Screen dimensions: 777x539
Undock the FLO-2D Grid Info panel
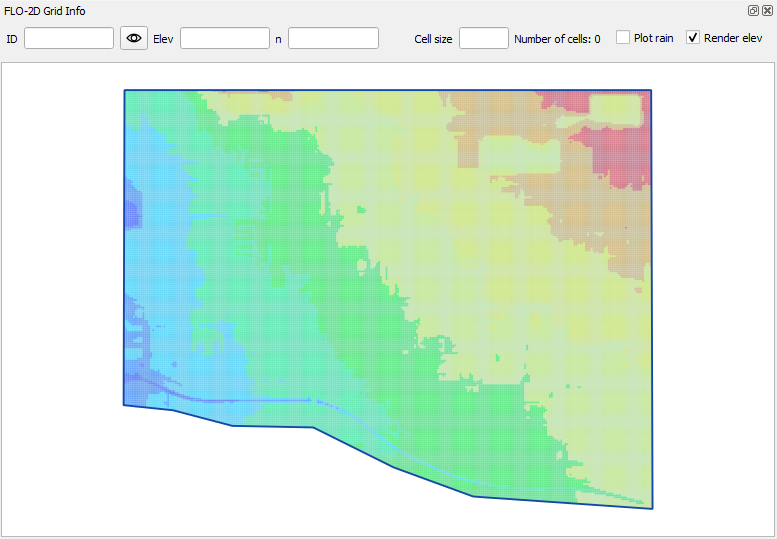click(x=753, y=10)
